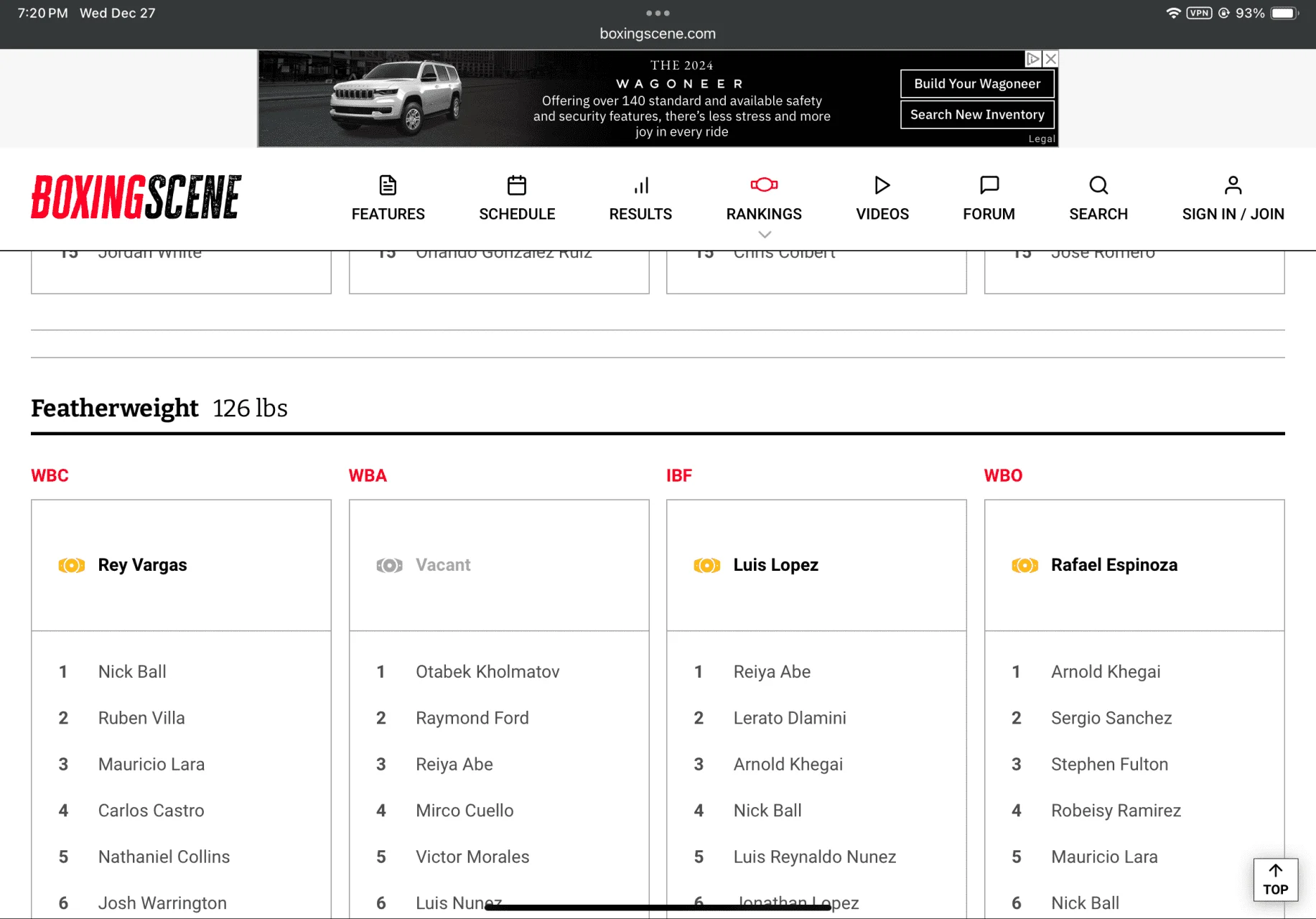Select Carlos Castro in the WBC list
The image size is (1316, 919).
(151, 811)
